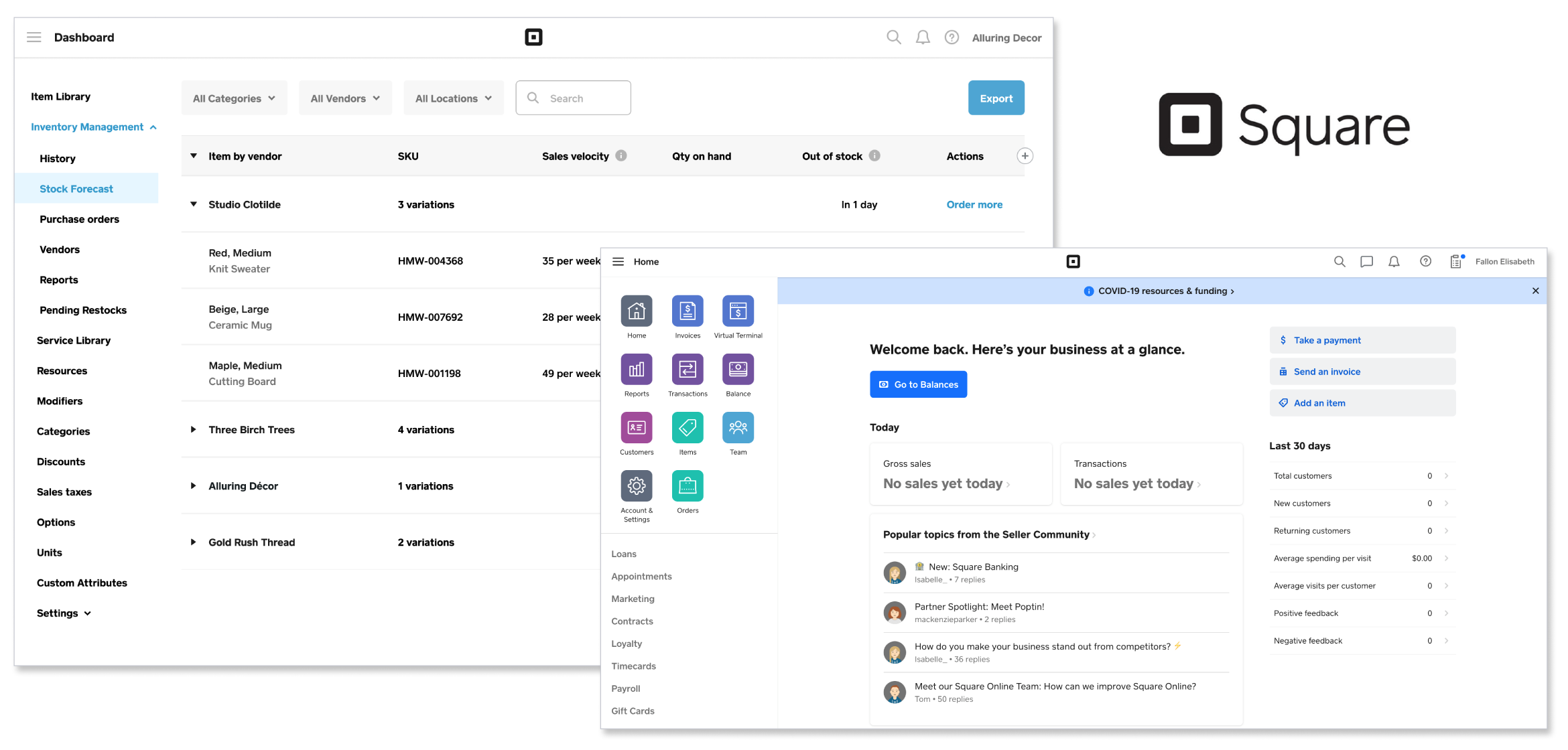1568x750 pixels.
Task: Click Order more for Studio Clotilde
Action: [974, 204]
